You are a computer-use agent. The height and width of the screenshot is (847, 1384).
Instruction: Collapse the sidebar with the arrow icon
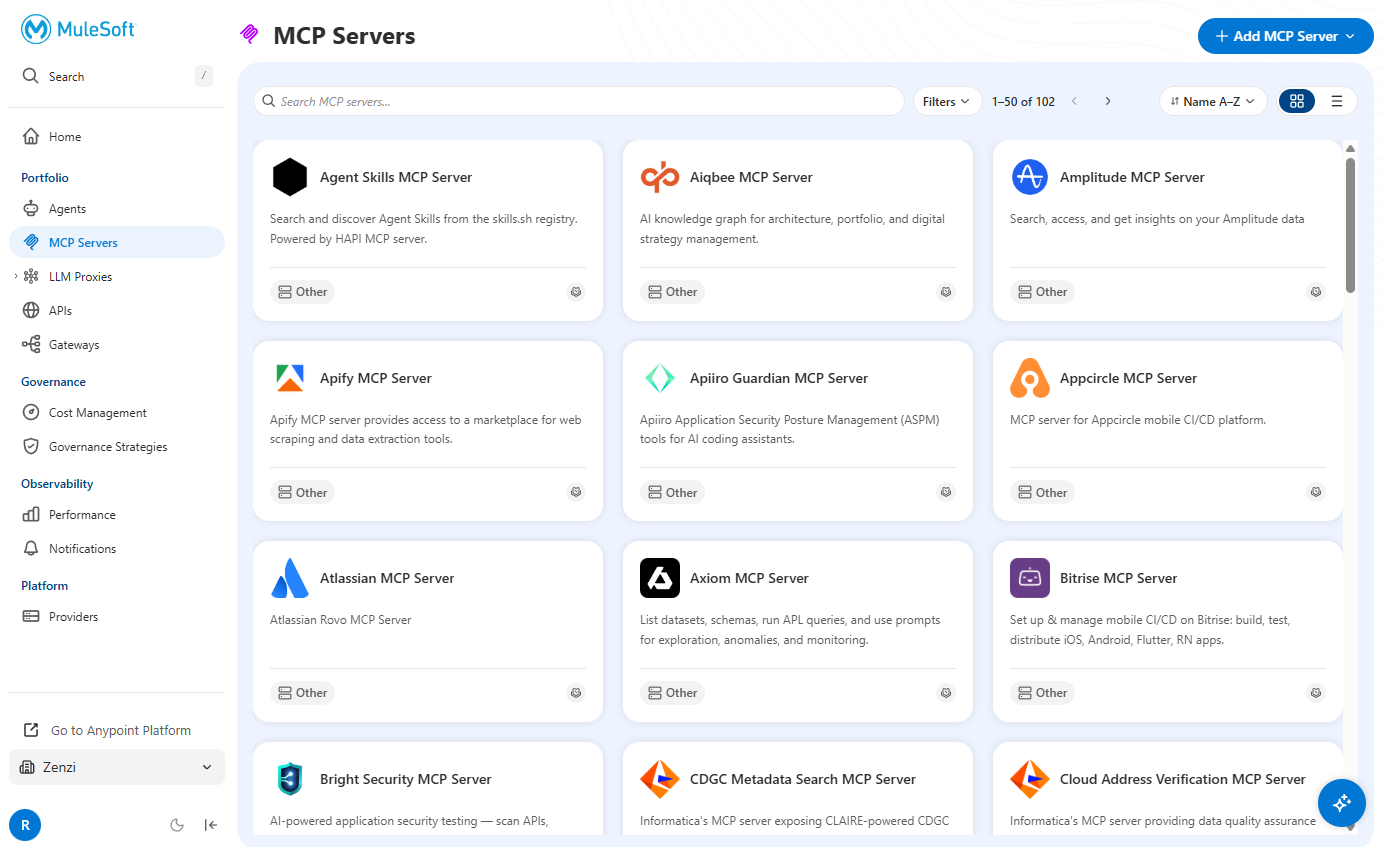click(x=211, y=825)
